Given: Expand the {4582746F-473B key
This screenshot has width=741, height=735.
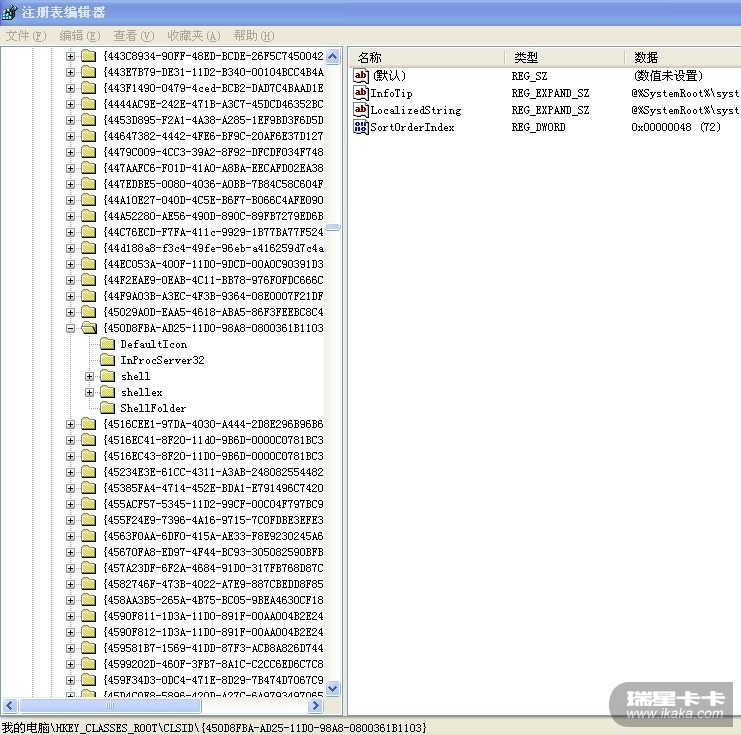Looking at the screenshot, I should [x=70, y=584].
